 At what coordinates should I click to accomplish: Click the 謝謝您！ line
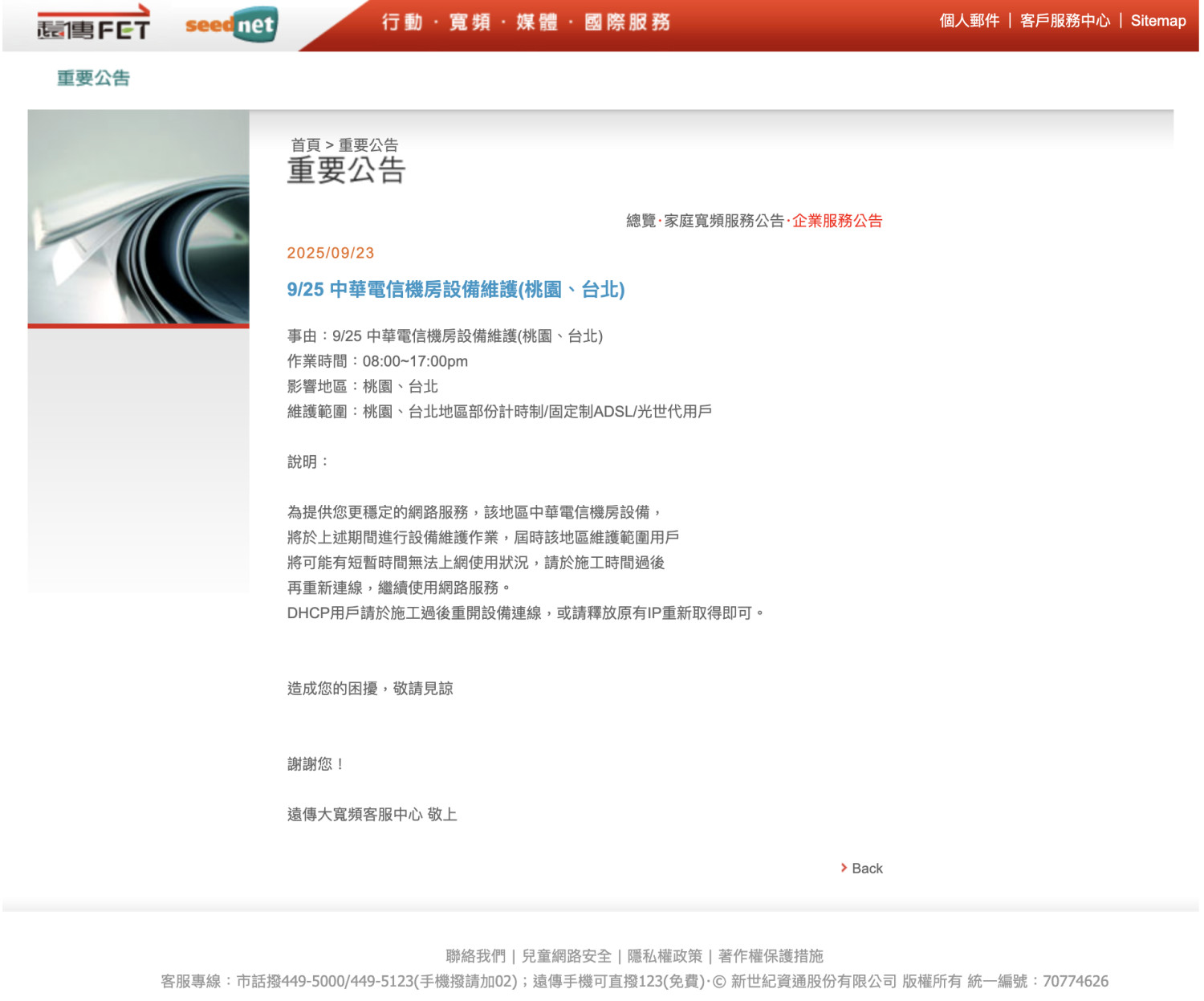(x=316, y=764)
